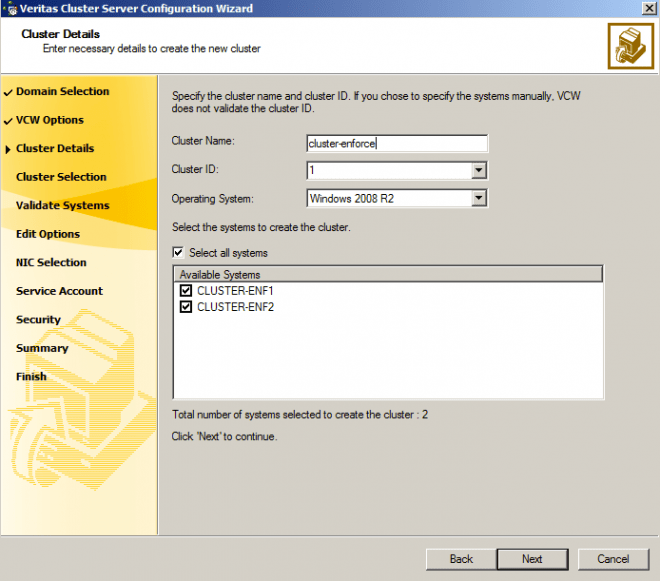
Task: Click the Cluster Details current-step arrow
Action: 8,149
